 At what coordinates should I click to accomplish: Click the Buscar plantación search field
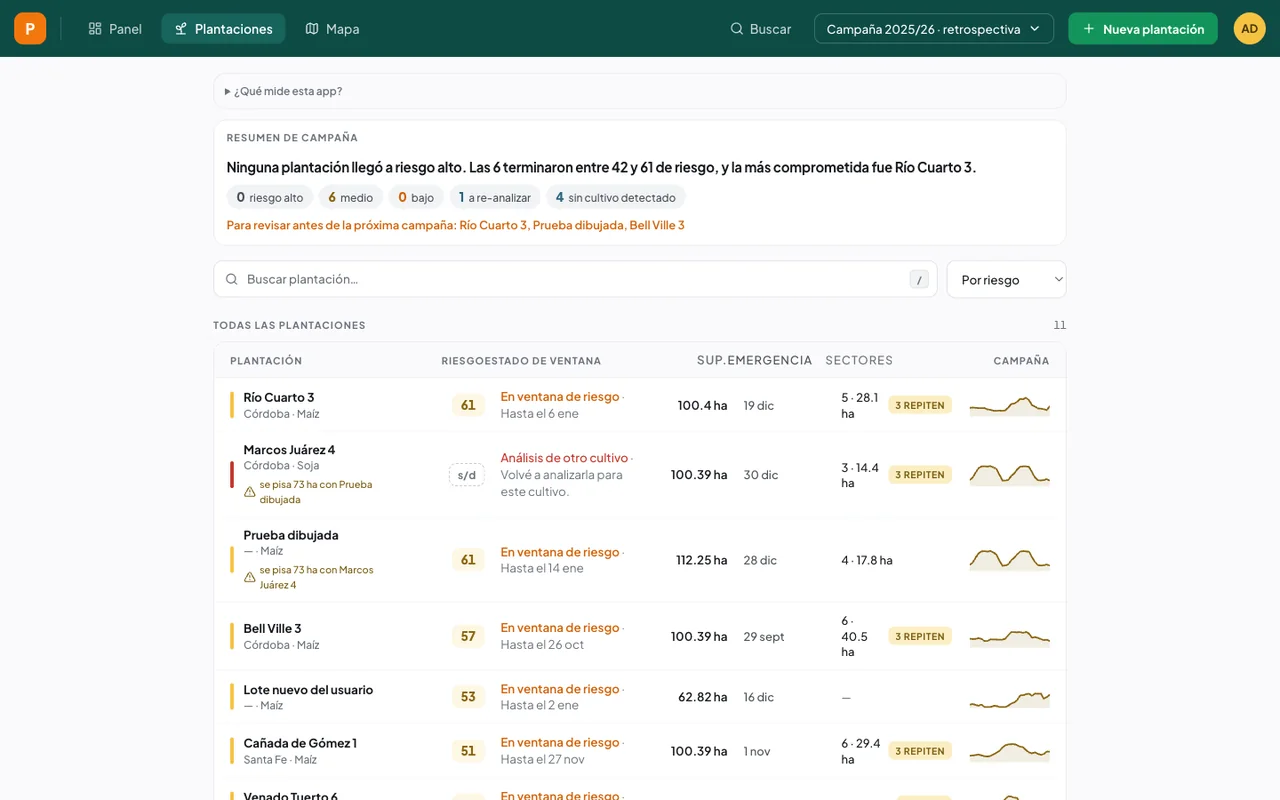(x=575, y=279)
